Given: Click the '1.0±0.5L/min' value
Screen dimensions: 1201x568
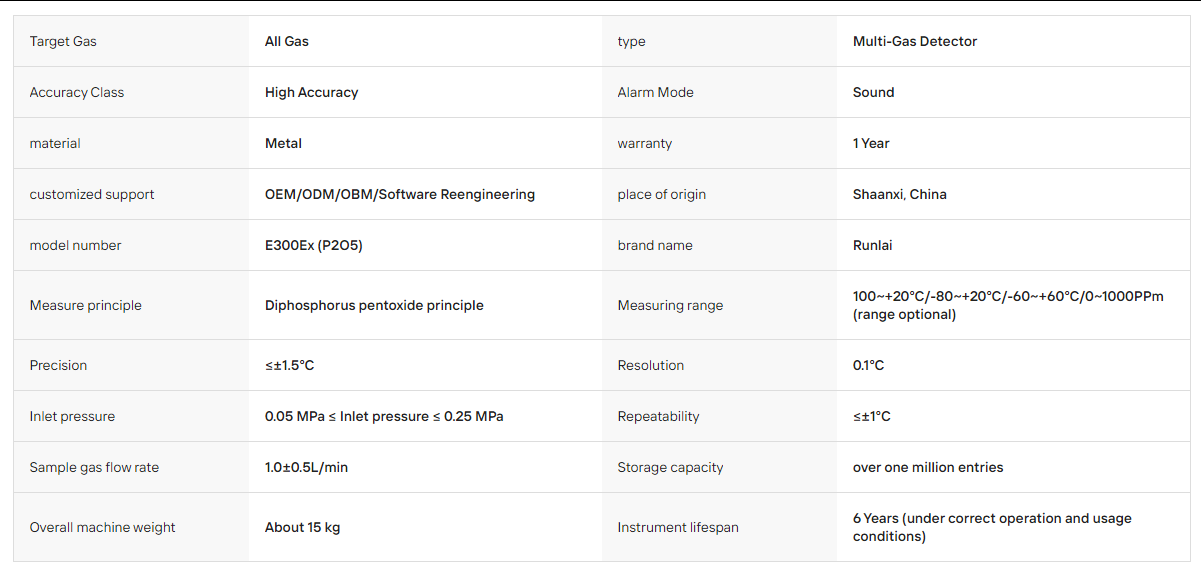Looking at the screenshot, I should [x=306, y=467].
